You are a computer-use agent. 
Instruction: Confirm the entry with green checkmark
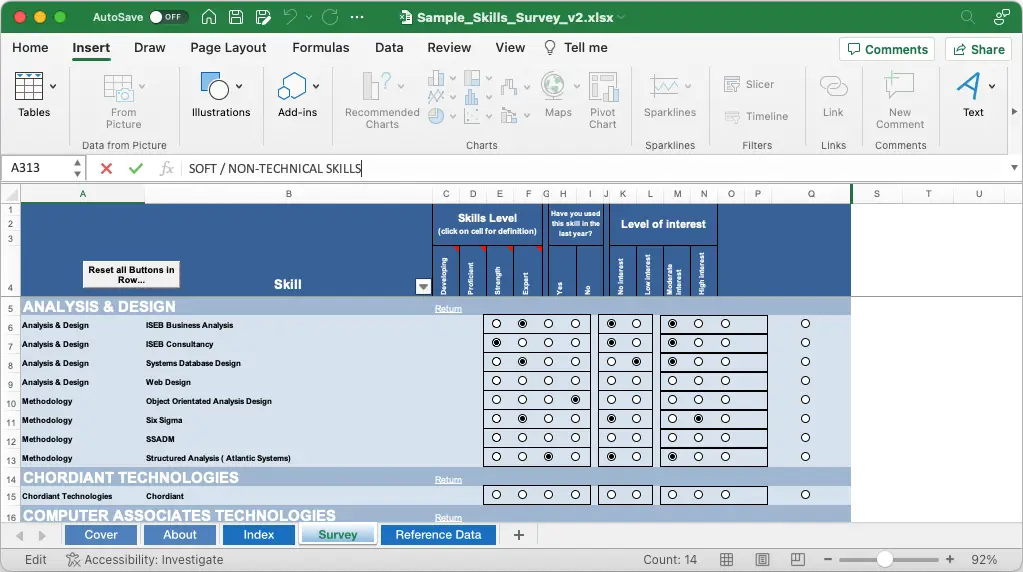[136, 168]
